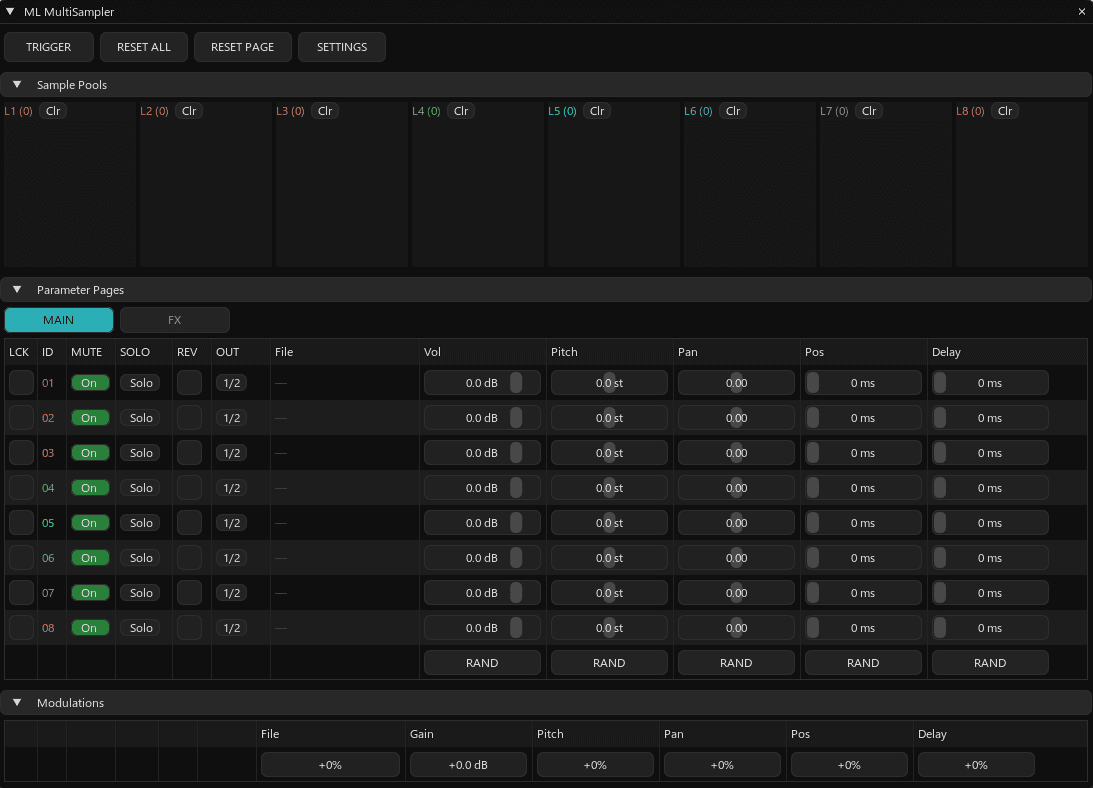Collapse the Sample Pools section
This screenshot has height=788, width=1093.
pos(17,84)
